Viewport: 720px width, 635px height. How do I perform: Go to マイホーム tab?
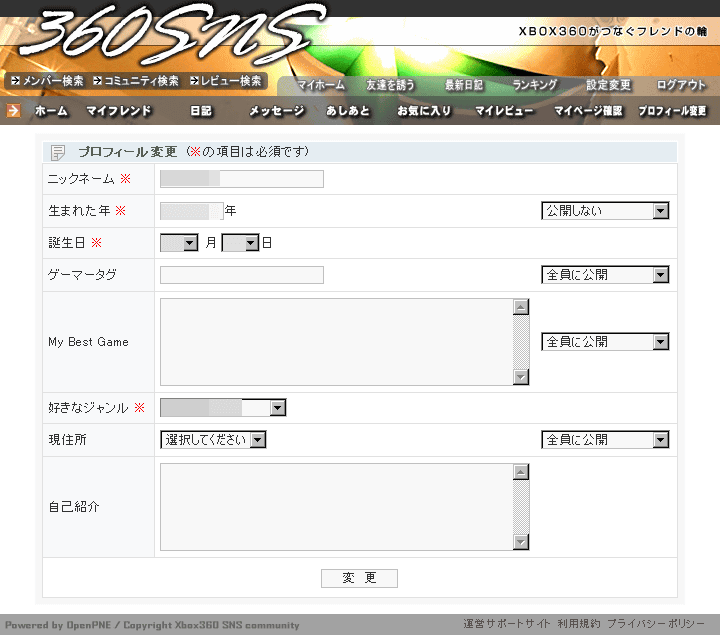tap(320, 86)
